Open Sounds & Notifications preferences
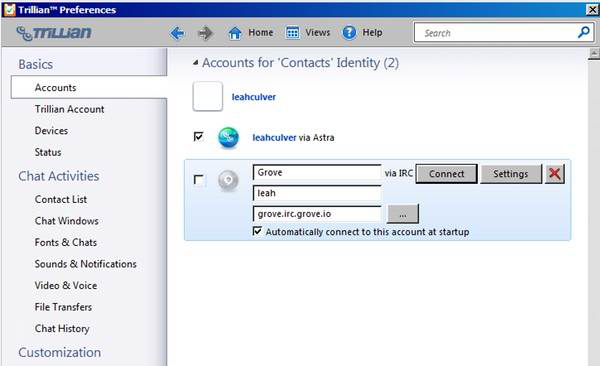The image size is (600, 366). [x=85, y=264]
